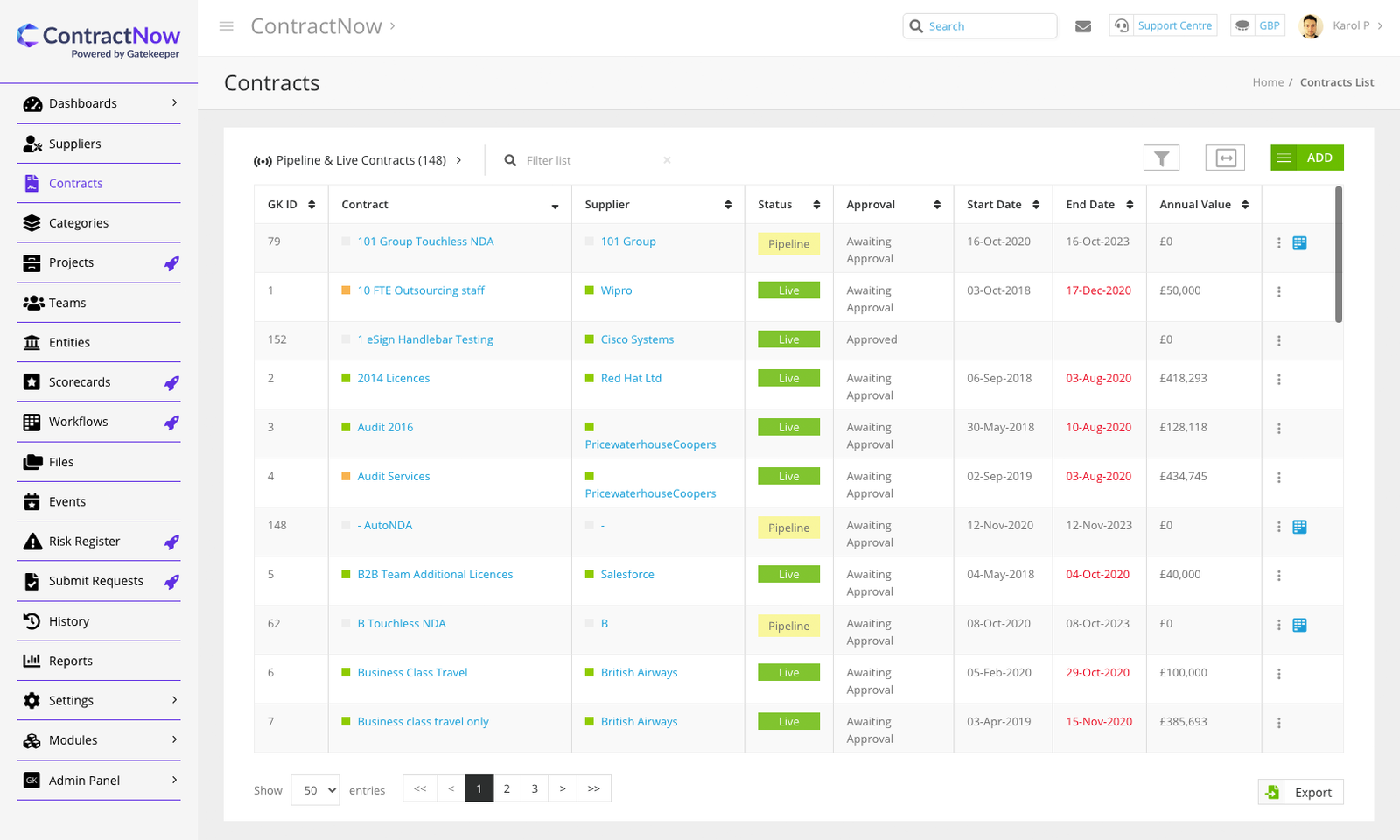The width and height of the screenshot is (1400, 840).
Task: Expand Pipeline & Live Contracts view selector
Action: 358,160
